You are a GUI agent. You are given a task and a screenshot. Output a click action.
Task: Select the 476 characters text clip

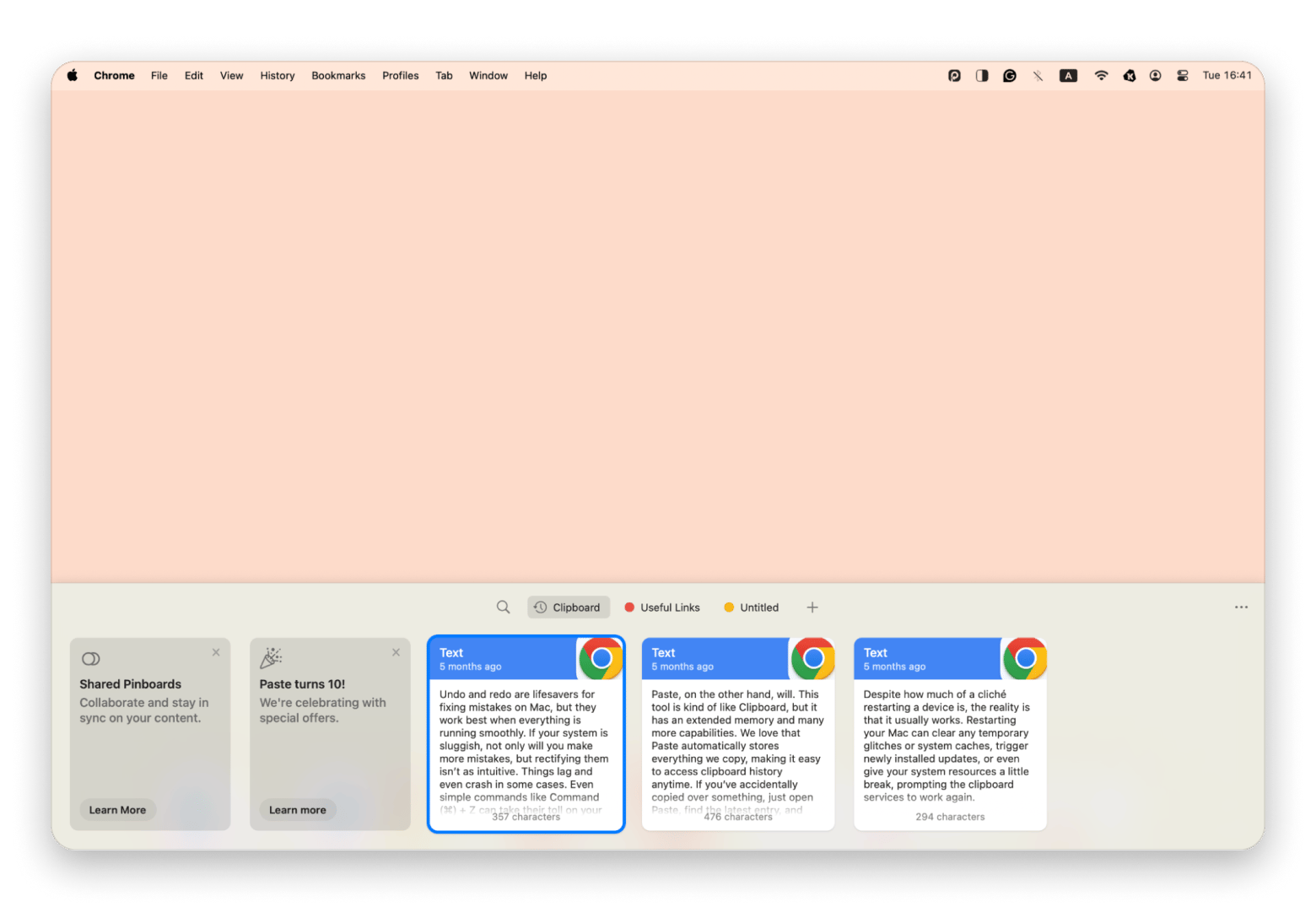[737, 742]
